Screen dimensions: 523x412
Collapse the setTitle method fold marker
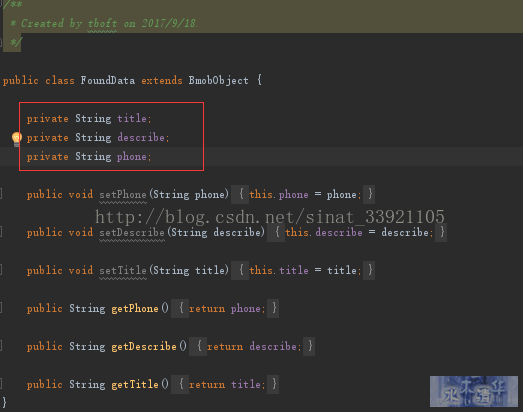pyautogui.click(x=1, y=270)
